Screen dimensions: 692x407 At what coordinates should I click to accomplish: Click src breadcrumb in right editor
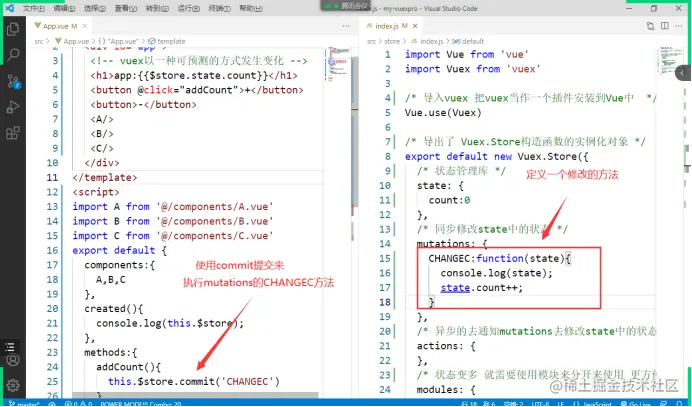371,41
